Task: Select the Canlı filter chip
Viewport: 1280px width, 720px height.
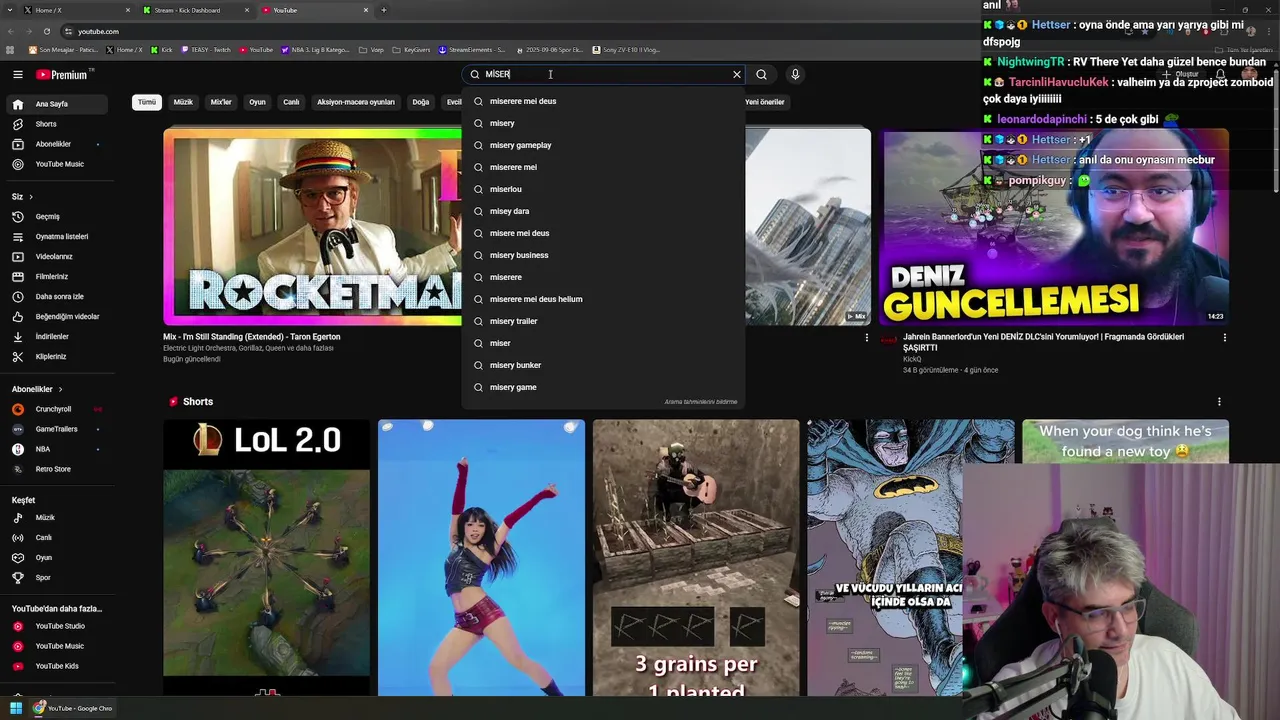Action: pyautogui.click(x=291, y=102)
